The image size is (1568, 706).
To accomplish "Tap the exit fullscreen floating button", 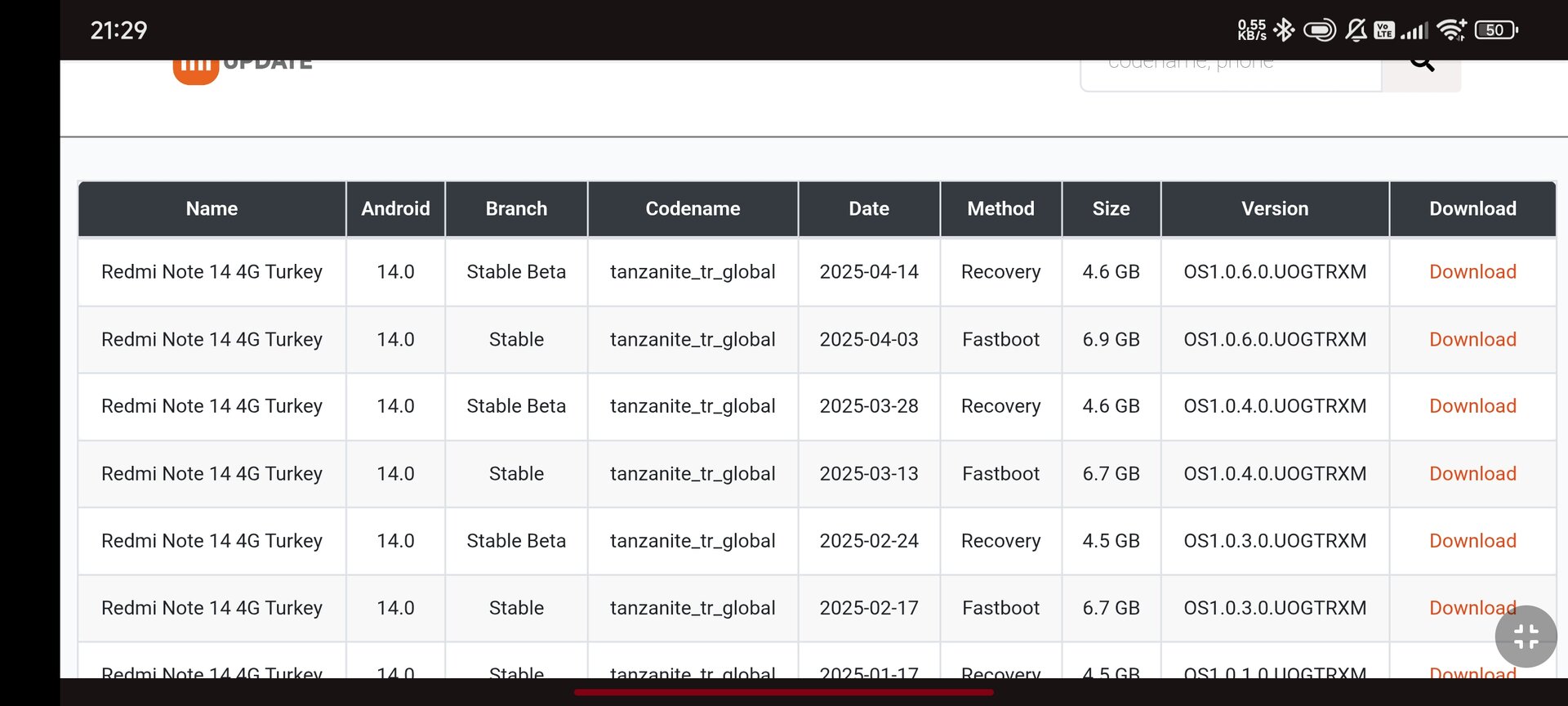I will (1526, 637).
